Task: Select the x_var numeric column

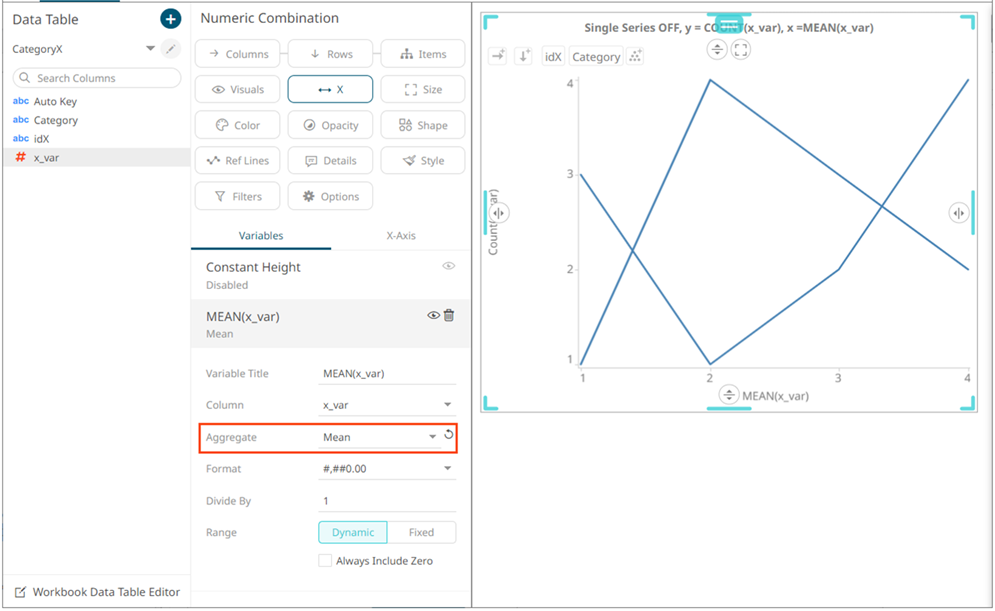Action: 96,157
